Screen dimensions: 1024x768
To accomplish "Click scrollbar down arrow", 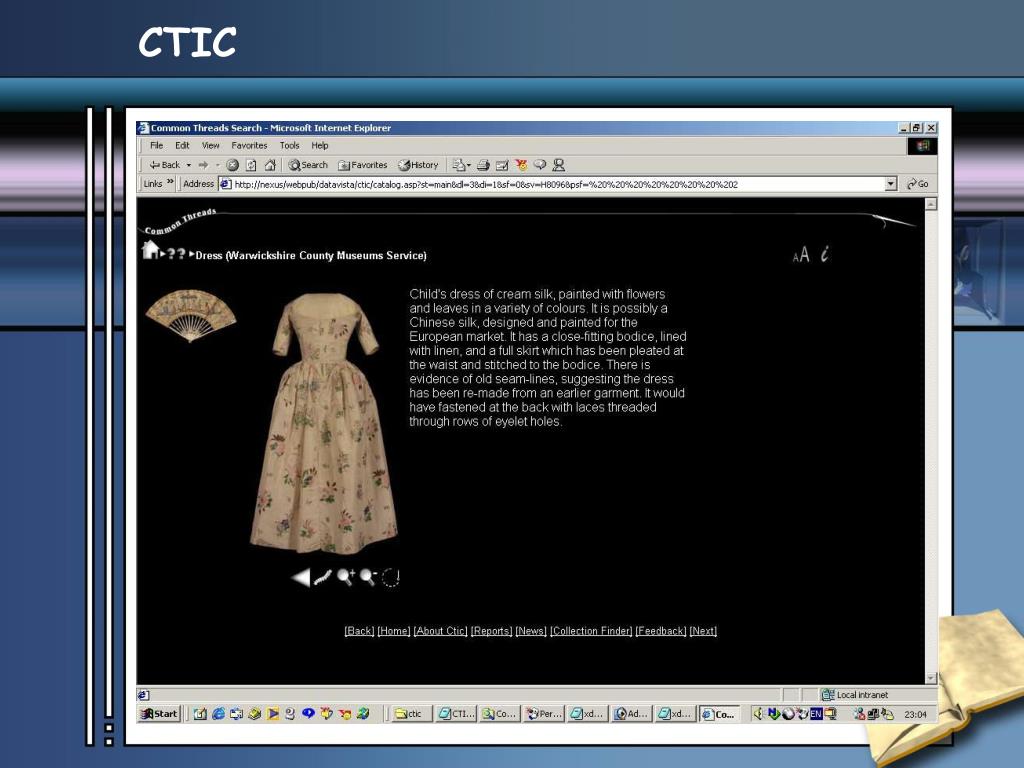I will [x=931, y=678].
